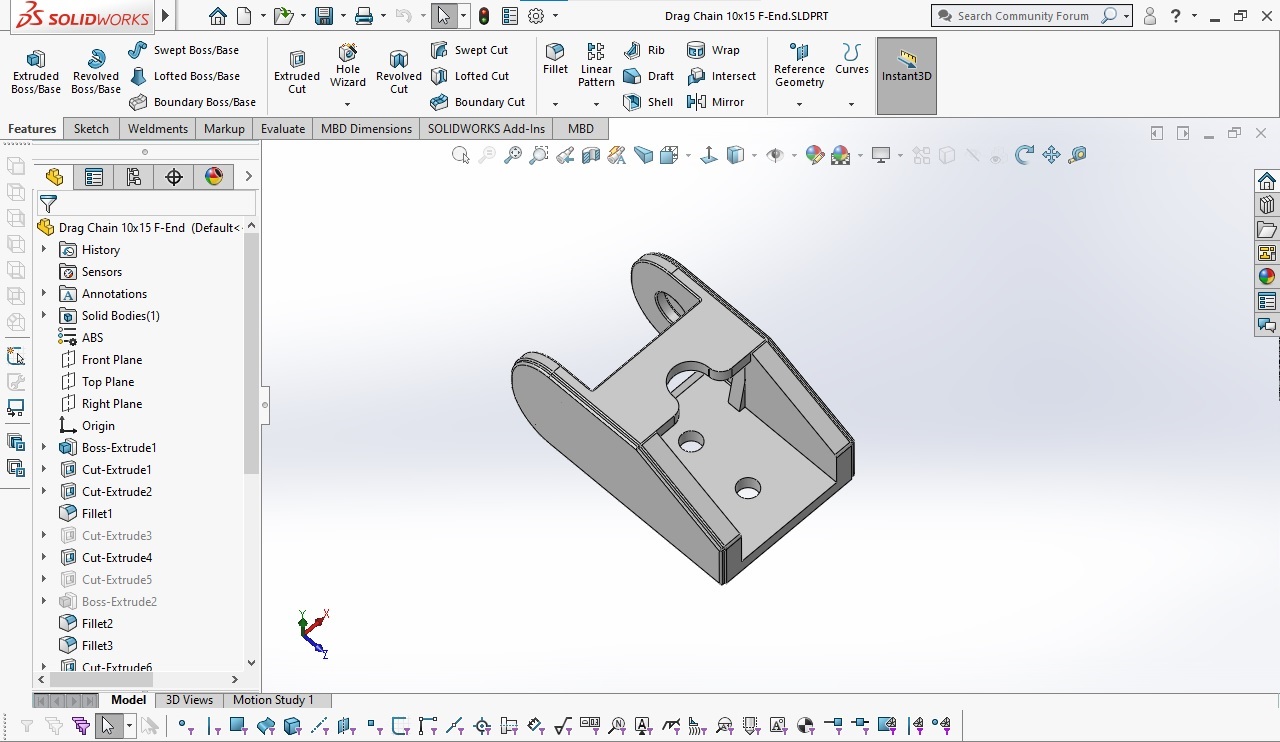Screen dimensions: 1280x742
Task: Select the Intersect tool
Action: pyautogui.click(x=721, y=76)
